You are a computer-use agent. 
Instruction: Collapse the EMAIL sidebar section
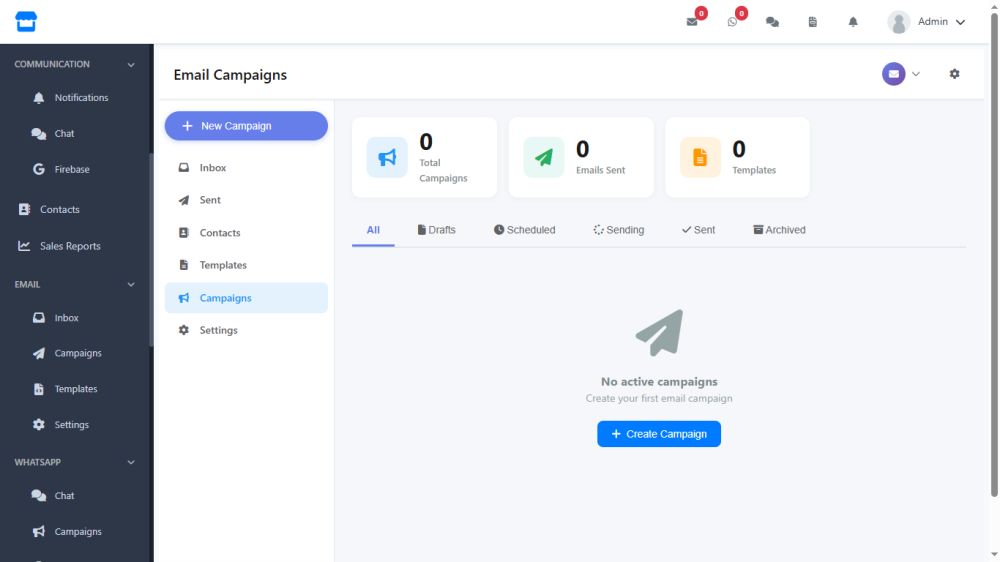[x=75, y=285]
